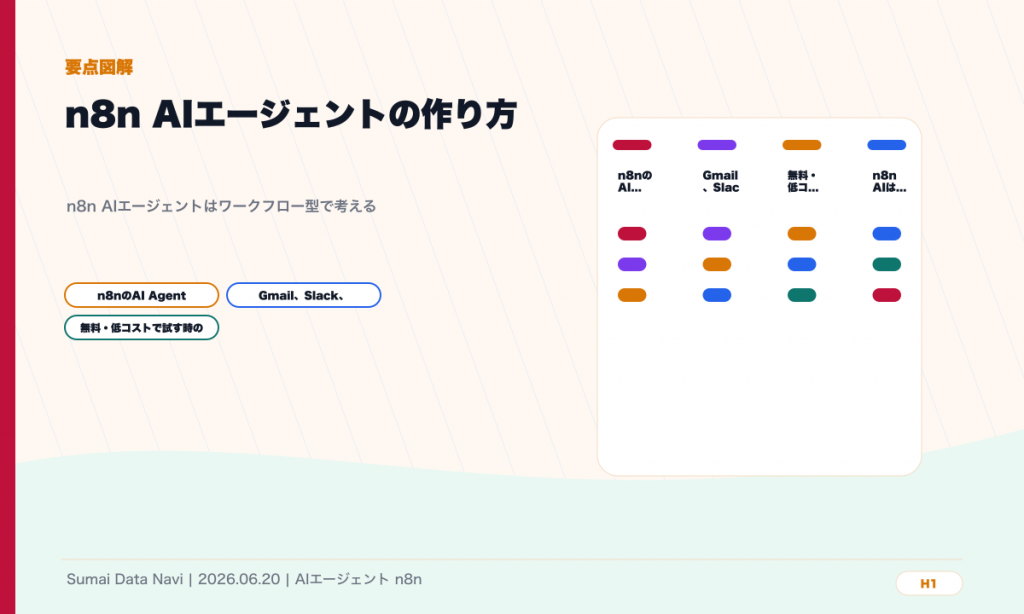Click the purple bar above 'Gmail 、Slac'
Viewport: 1024px width, 614px height.
click(x=717, y=145)
